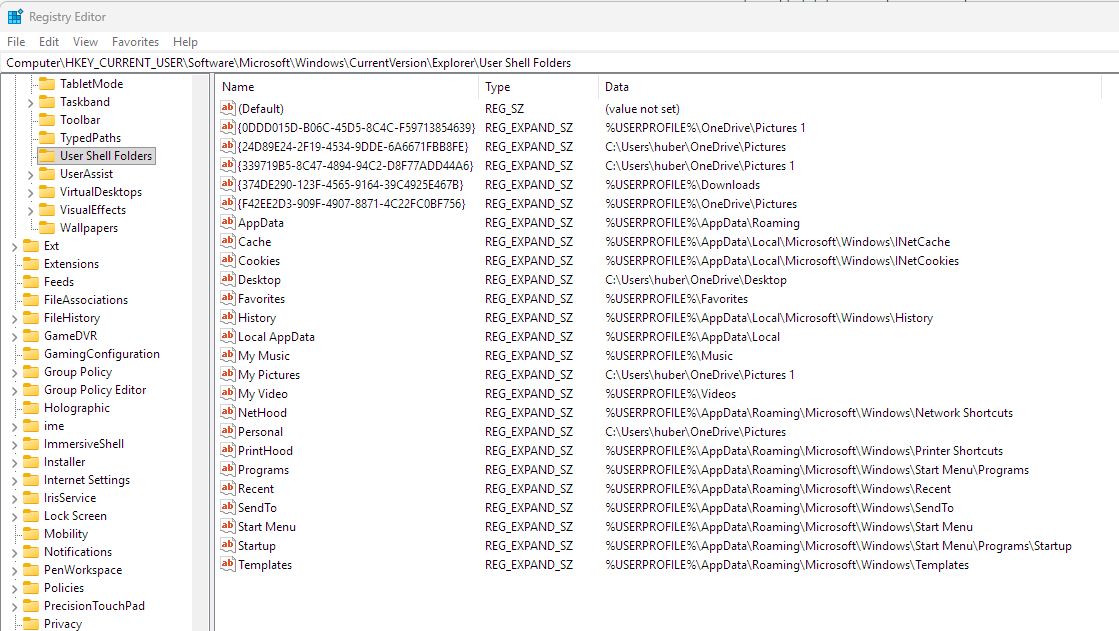Select the string icon beside Programs value
1119x631 pixels.
pos(228,469)
